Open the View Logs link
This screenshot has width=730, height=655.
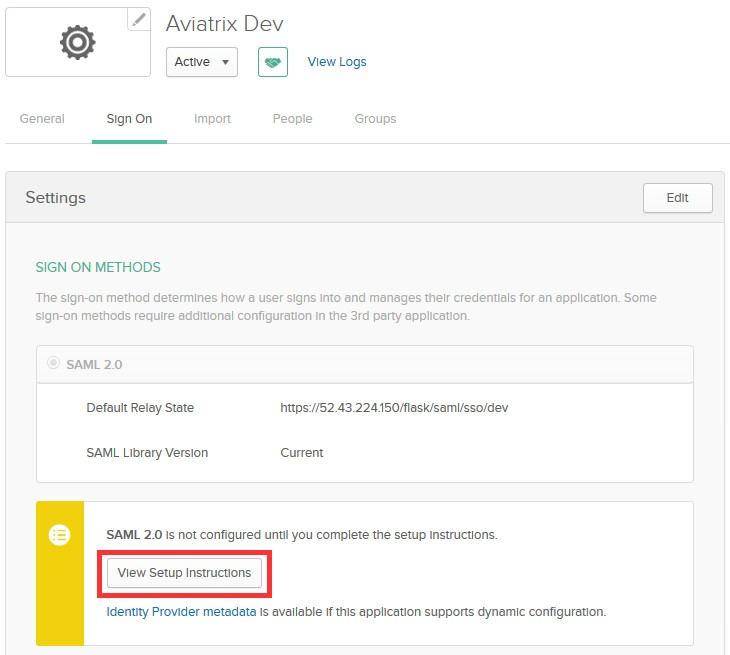pos(337,62)
